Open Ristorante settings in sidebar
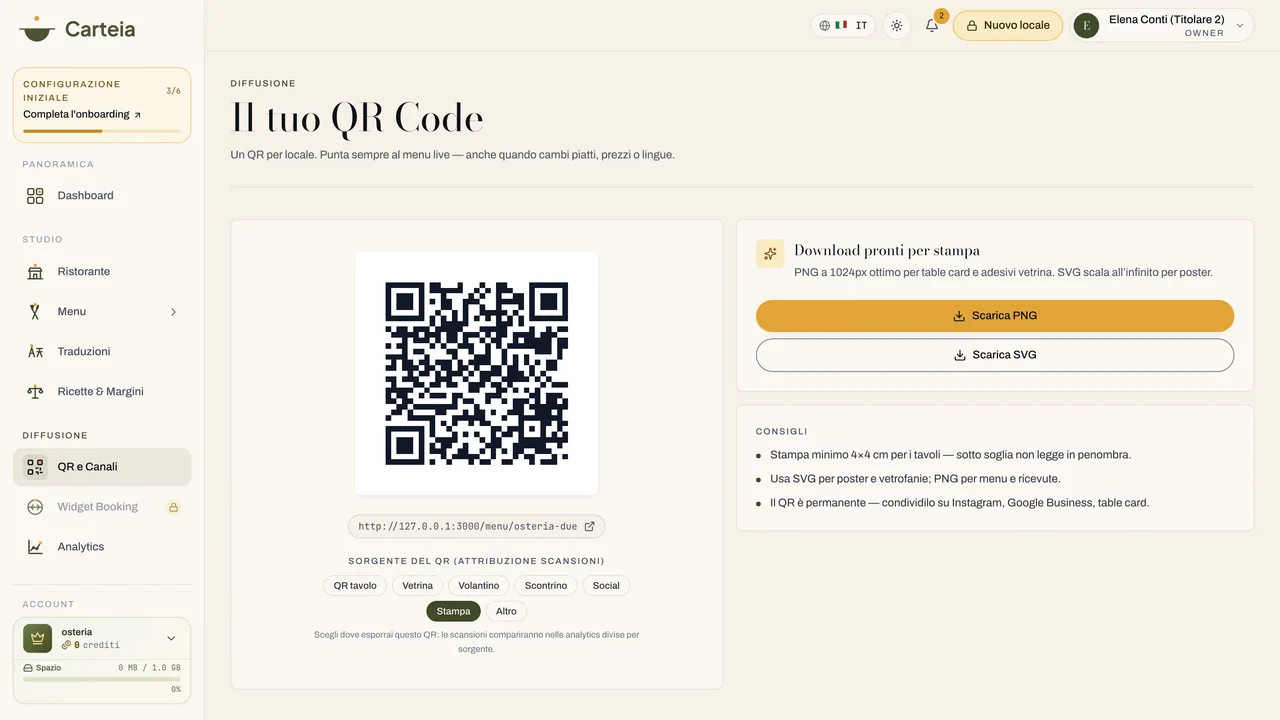The width and height of the screenshot is (1280, 720). tap(102, 272)
